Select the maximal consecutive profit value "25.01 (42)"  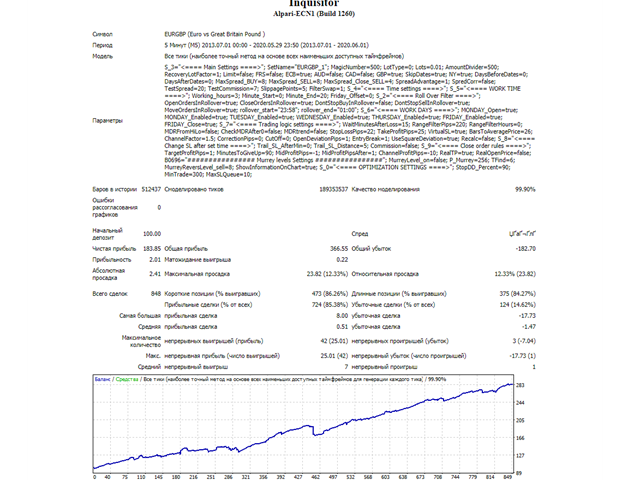[x=334, y=356]
